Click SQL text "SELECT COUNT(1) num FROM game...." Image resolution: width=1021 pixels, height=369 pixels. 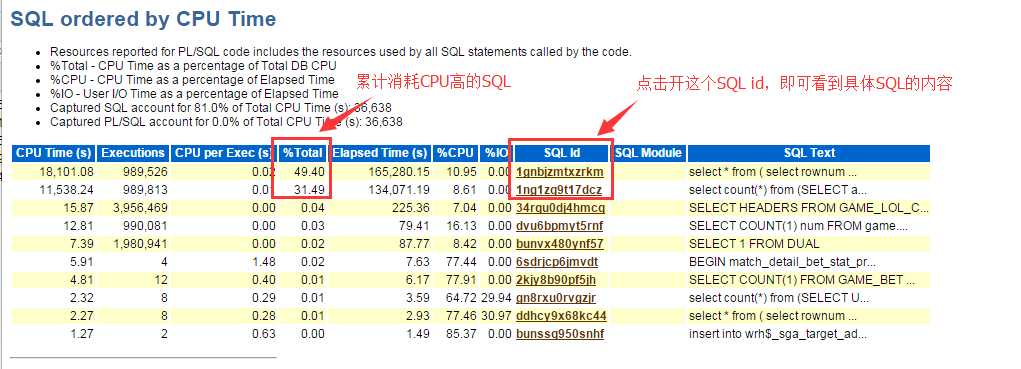(798, 226)
